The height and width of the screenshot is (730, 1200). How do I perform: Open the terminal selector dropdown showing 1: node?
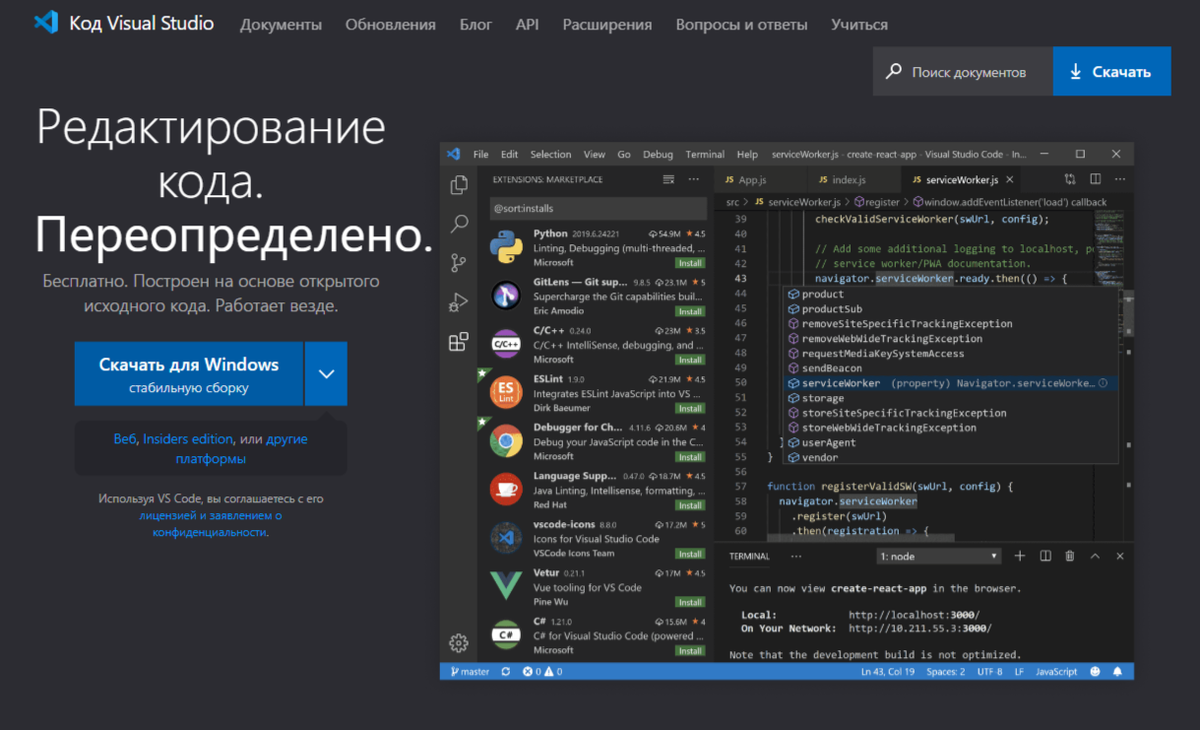(x=939, y=556)
